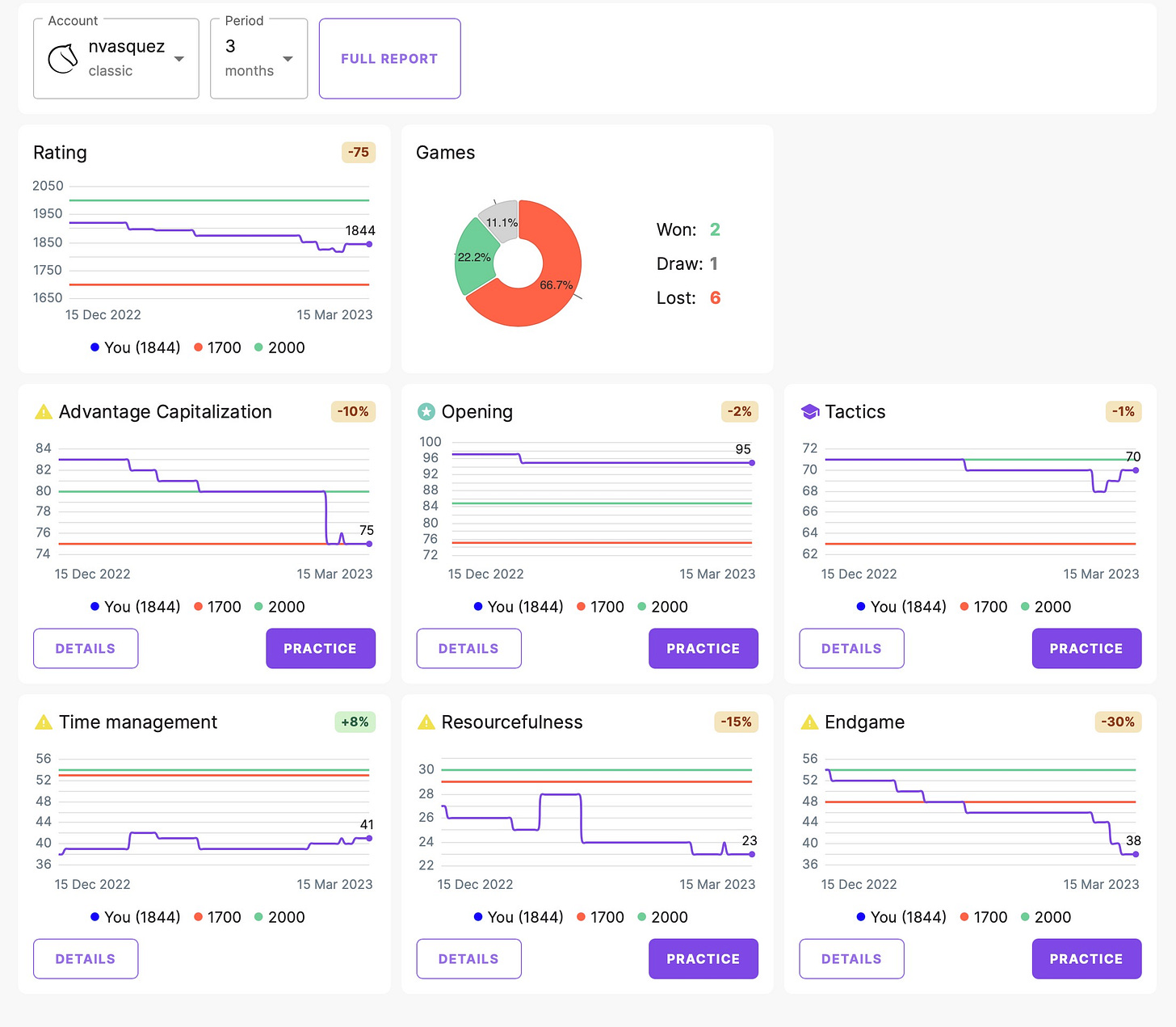Open the Account dropdown showing nvasquez
Screen dimensions: 1176x1027
(116, 59)
